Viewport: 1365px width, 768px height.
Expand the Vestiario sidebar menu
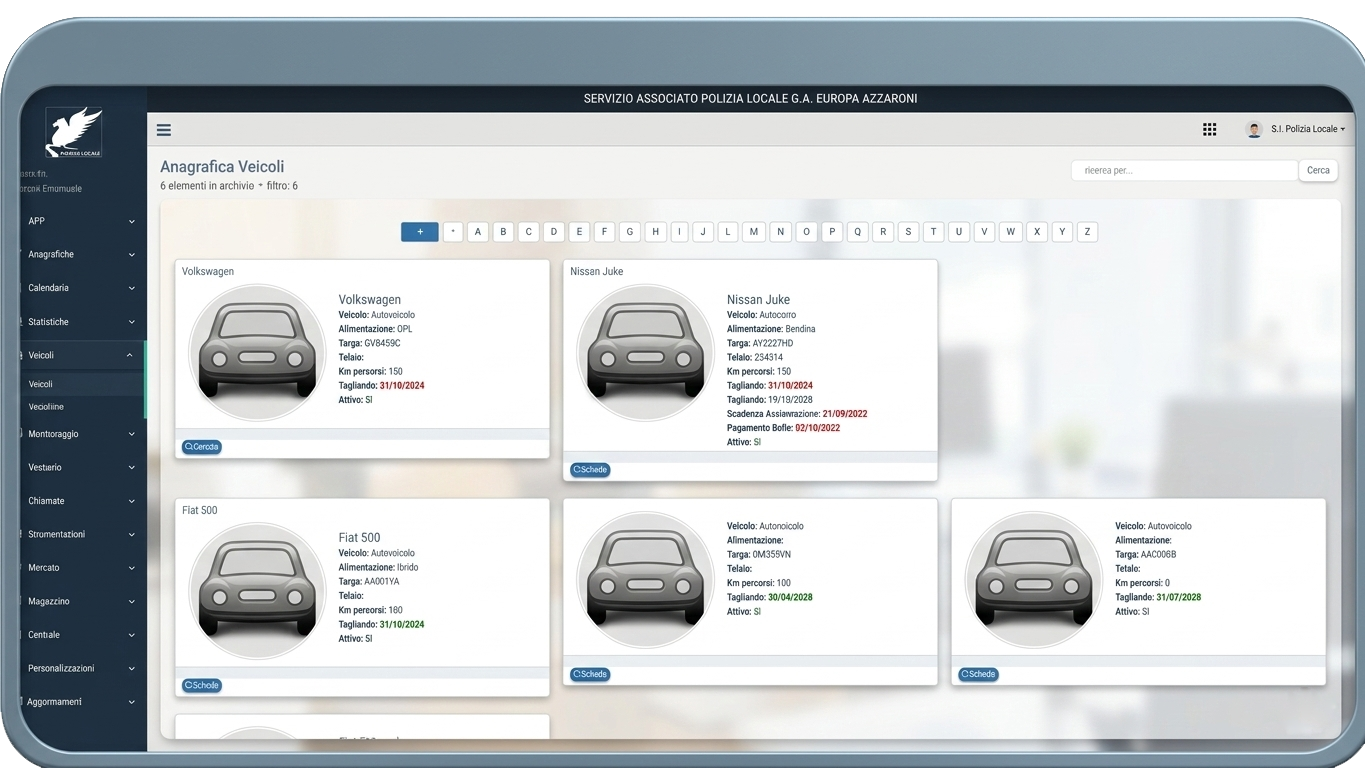click(82, 467)
